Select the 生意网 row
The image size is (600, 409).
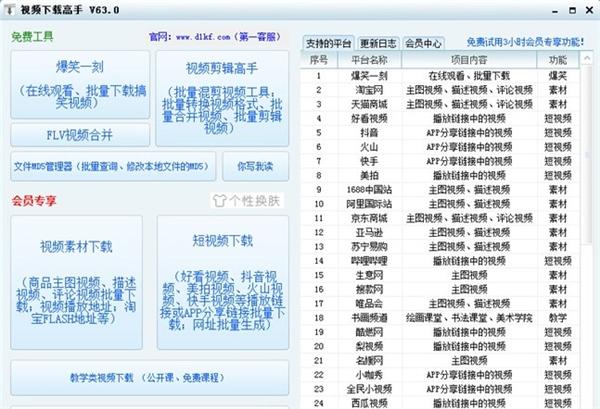(440, 275)
